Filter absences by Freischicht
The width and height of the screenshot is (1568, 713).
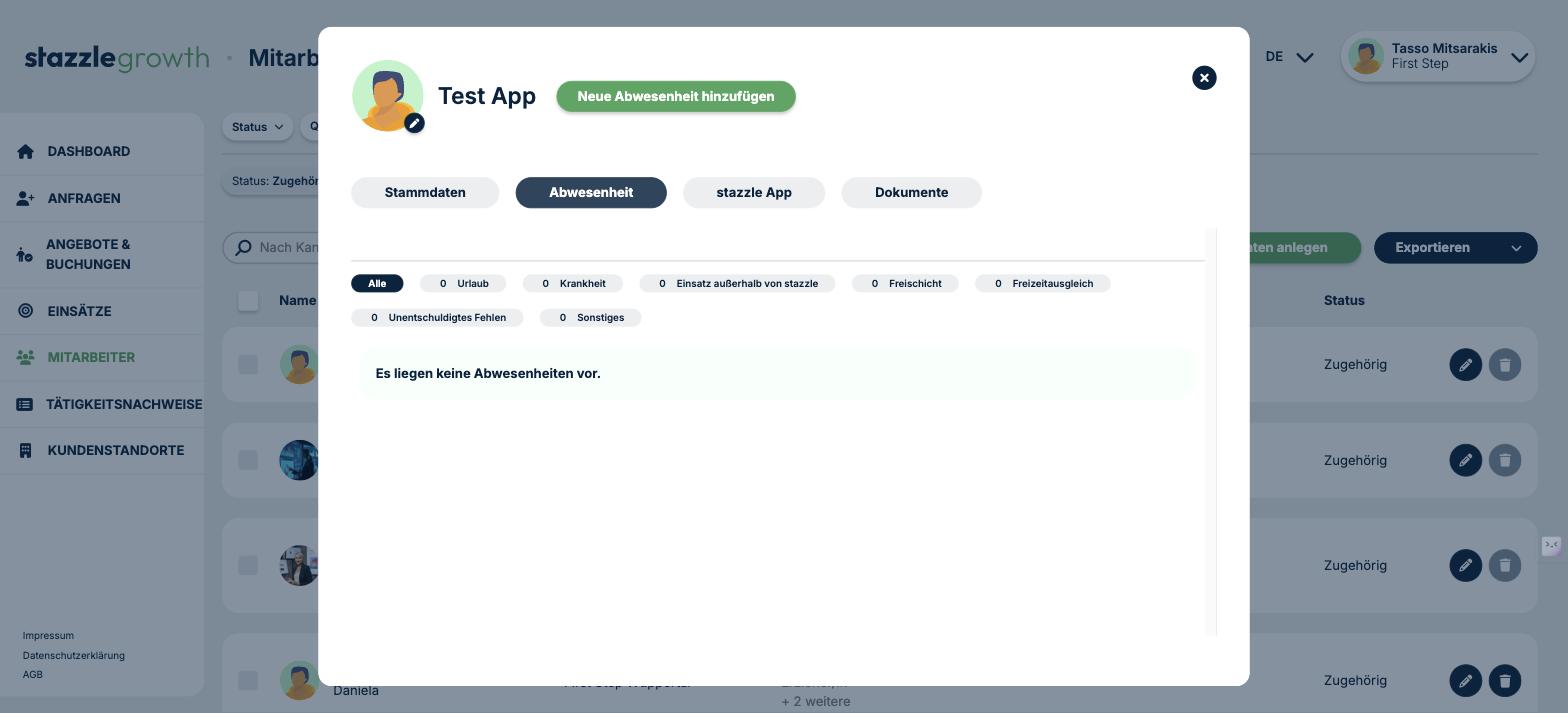click(905, 284)
